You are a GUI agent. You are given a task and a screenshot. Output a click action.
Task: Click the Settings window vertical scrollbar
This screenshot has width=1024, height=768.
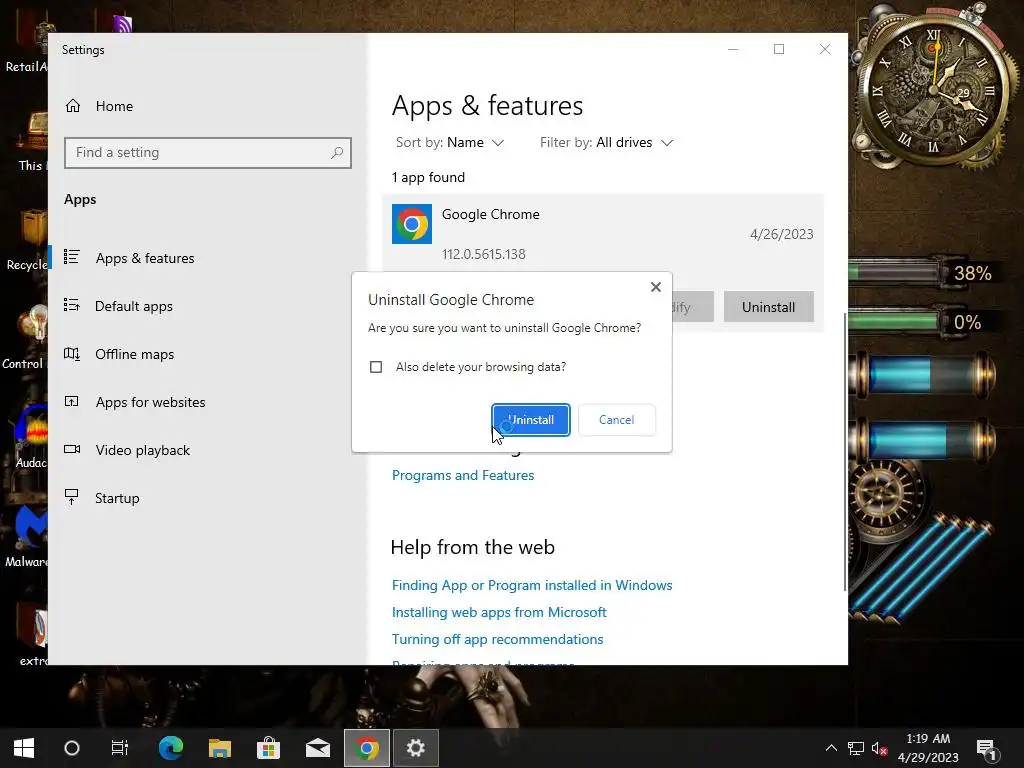tap(845, 452)
